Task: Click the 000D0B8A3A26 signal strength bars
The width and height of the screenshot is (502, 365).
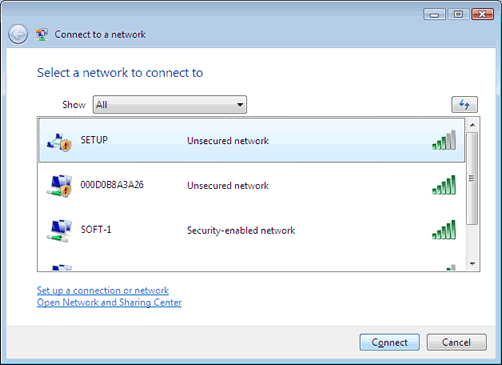Action: pyautogui.click(x=444, y=185)
